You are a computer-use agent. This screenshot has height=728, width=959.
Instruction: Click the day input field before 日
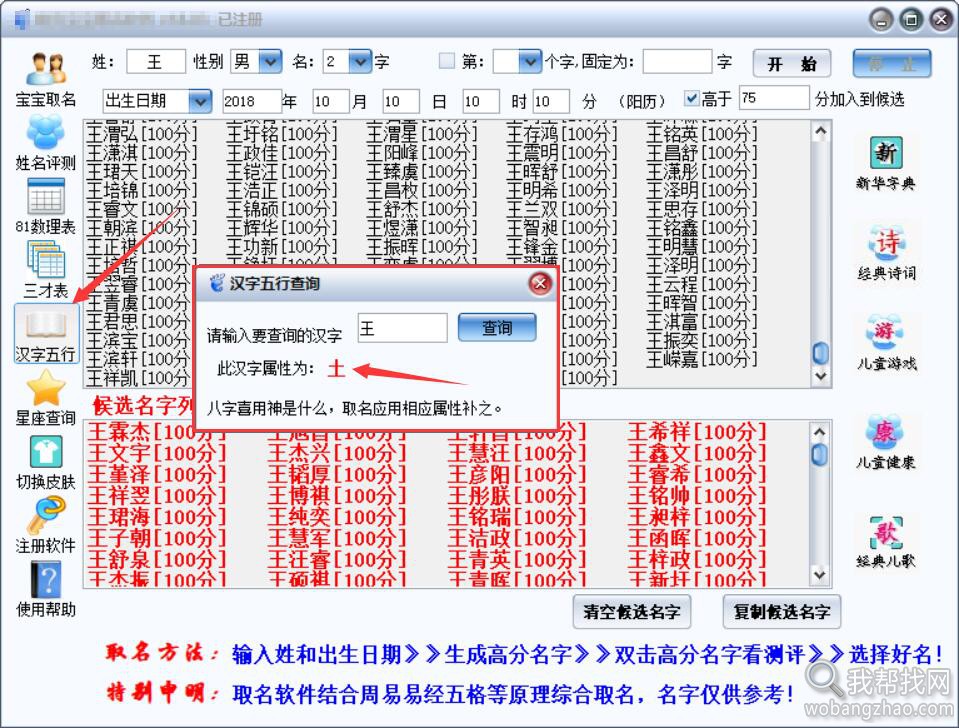tap(401, 102)
